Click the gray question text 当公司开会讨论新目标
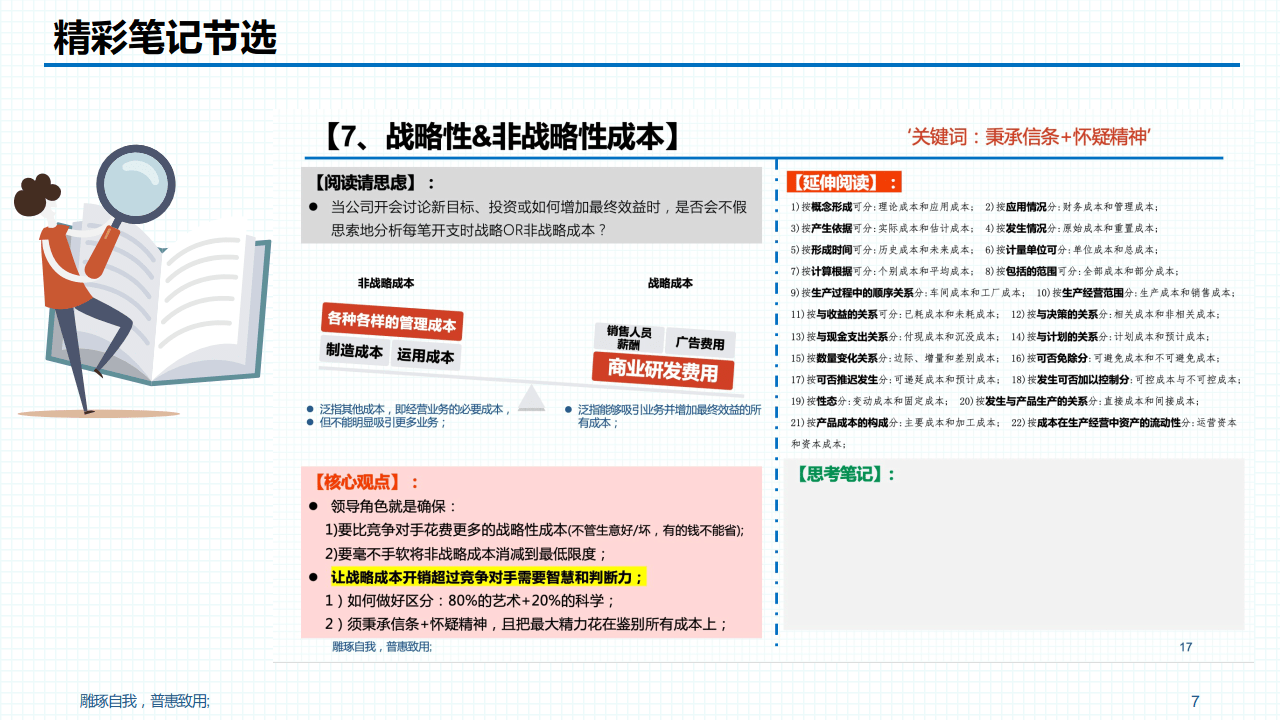The height and width of the screenshot is (720, 1280). (539, 218)
